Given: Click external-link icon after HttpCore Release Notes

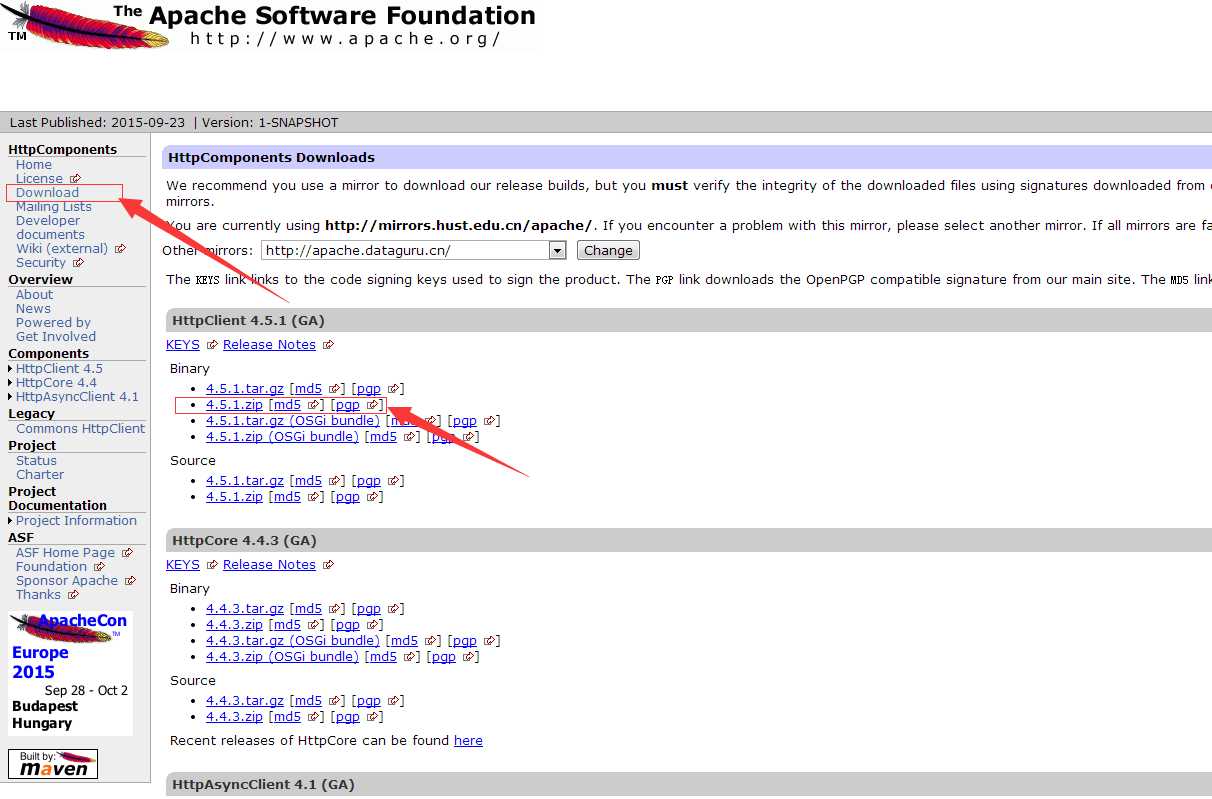Looking at the screenshot, I should pyautogui.click(x=328, y=565).
